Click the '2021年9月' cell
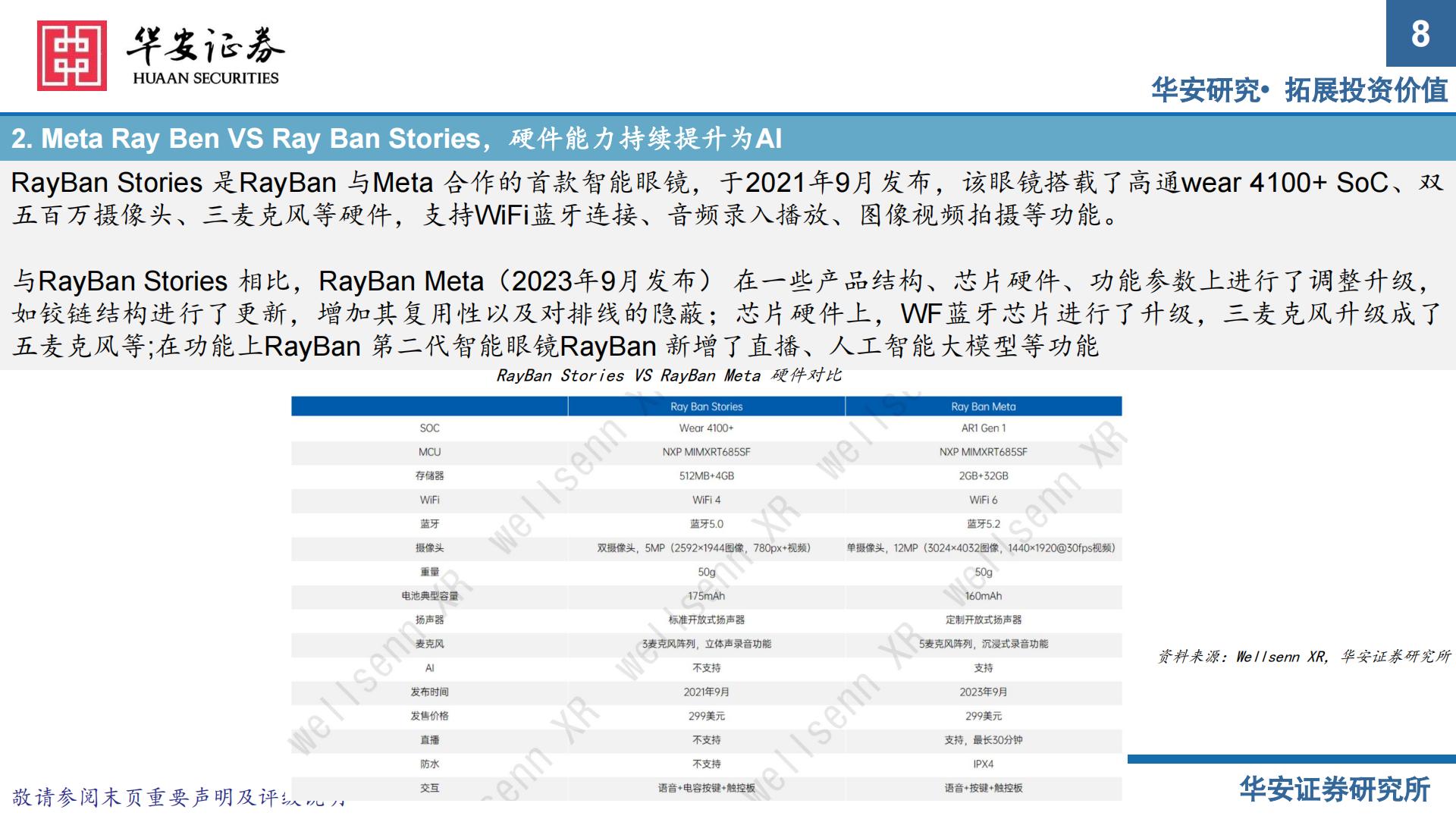Image resolution: width=1456 pixels, height=819 pixels. [707, 692]
